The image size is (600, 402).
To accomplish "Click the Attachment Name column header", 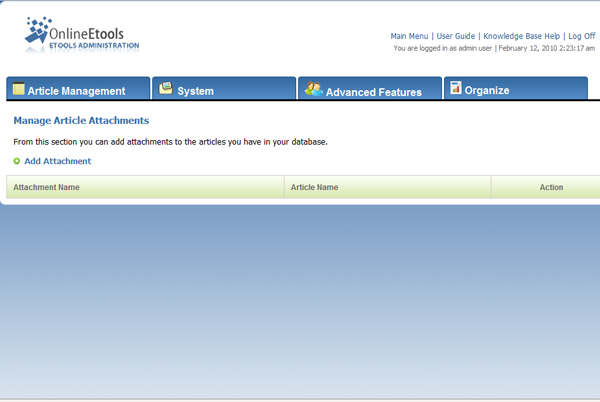I will coord(46,187).
